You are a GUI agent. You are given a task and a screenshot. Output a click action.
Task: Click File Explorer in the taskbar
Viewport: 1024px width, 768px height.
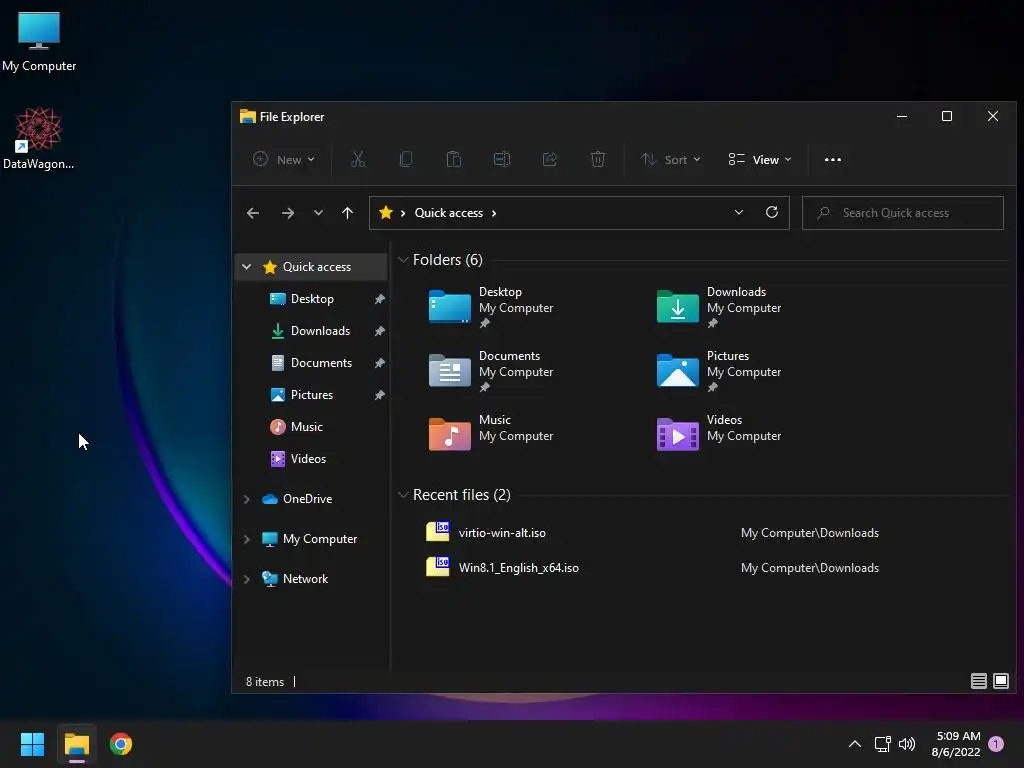(x=76, y=744)
